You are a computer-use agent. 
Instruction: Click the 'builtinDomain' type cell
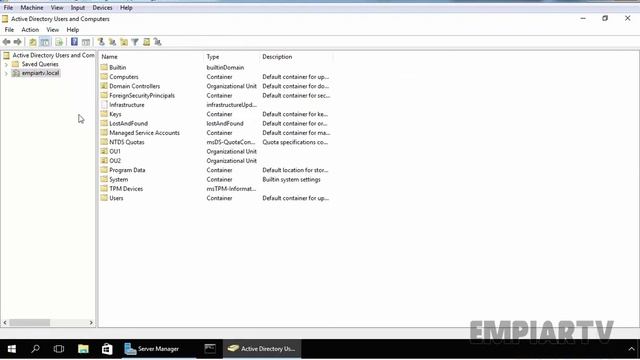coord(225,67)
